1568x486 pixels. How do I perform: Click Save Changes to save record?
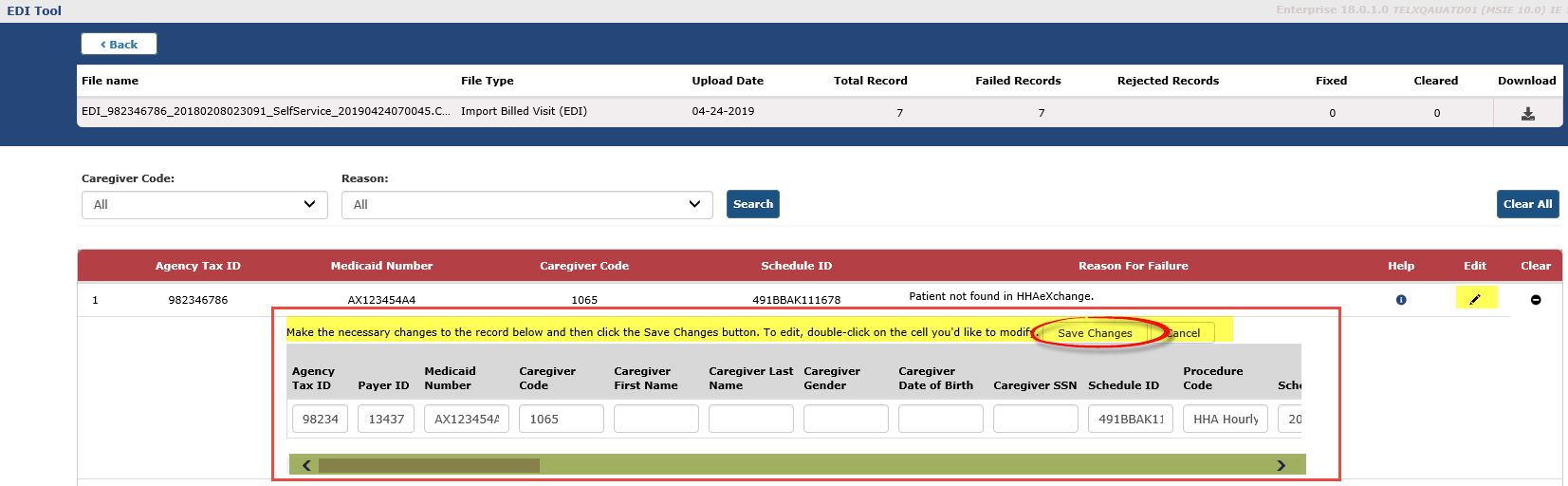tap(1095, 333)
